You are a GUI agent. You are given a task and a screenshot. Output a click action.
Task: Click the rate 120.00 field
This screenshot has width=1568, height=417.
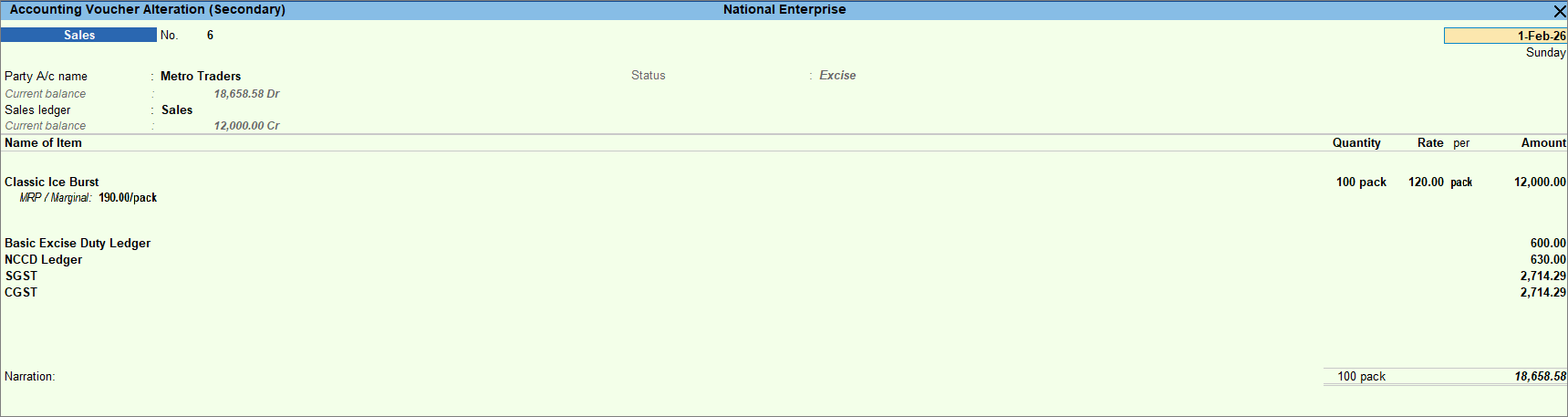(1425, 182)
